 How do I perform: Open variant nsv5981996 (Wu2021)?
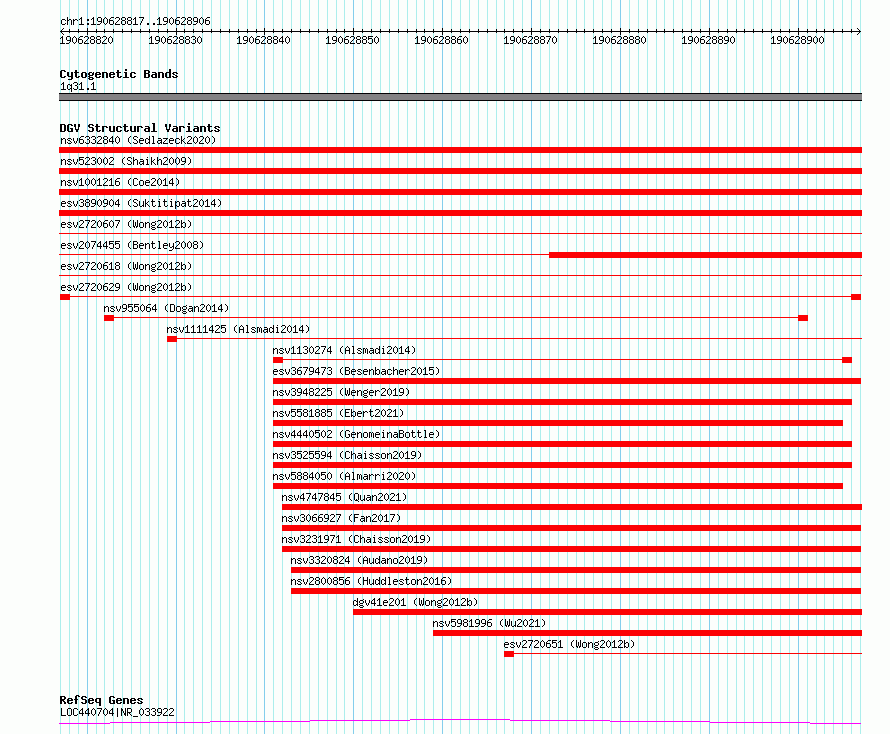pyautogui.click(x=489, y=623)
